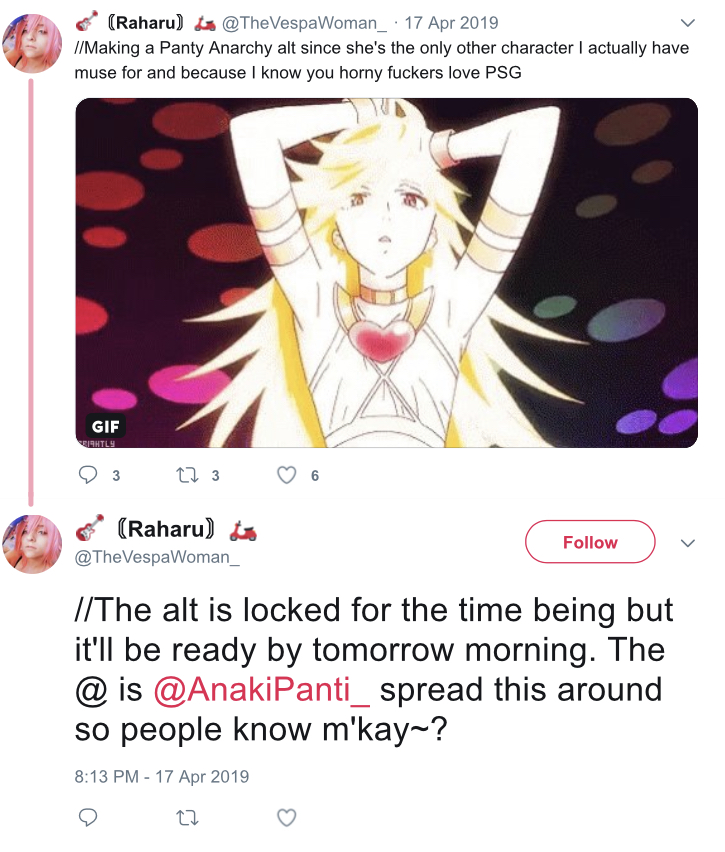The height and width of the screenshot is (852, 725).
Task: Follow the Raharu account
Action: [x=590, y=542]
